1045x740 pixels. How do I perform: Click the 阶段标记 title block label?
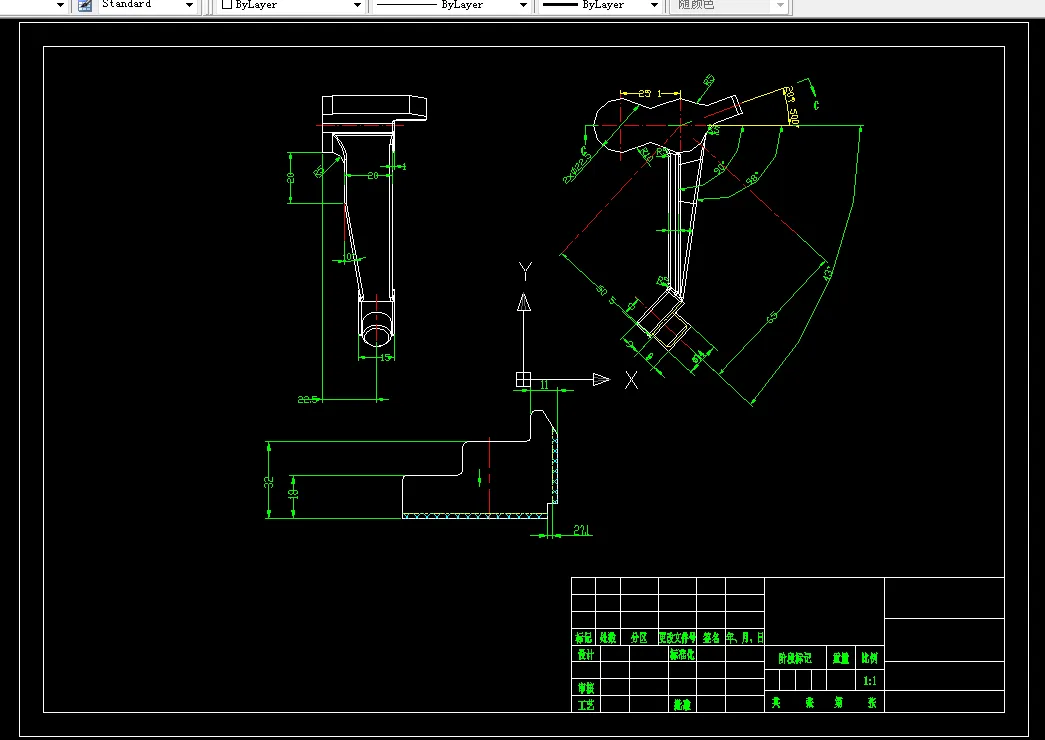(795, 658)
